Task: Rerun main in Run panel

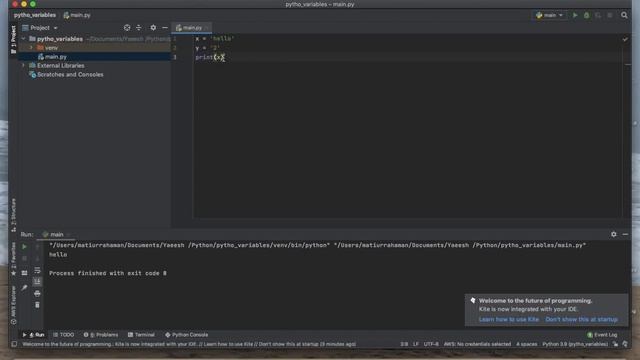Action: coord(24,247)
